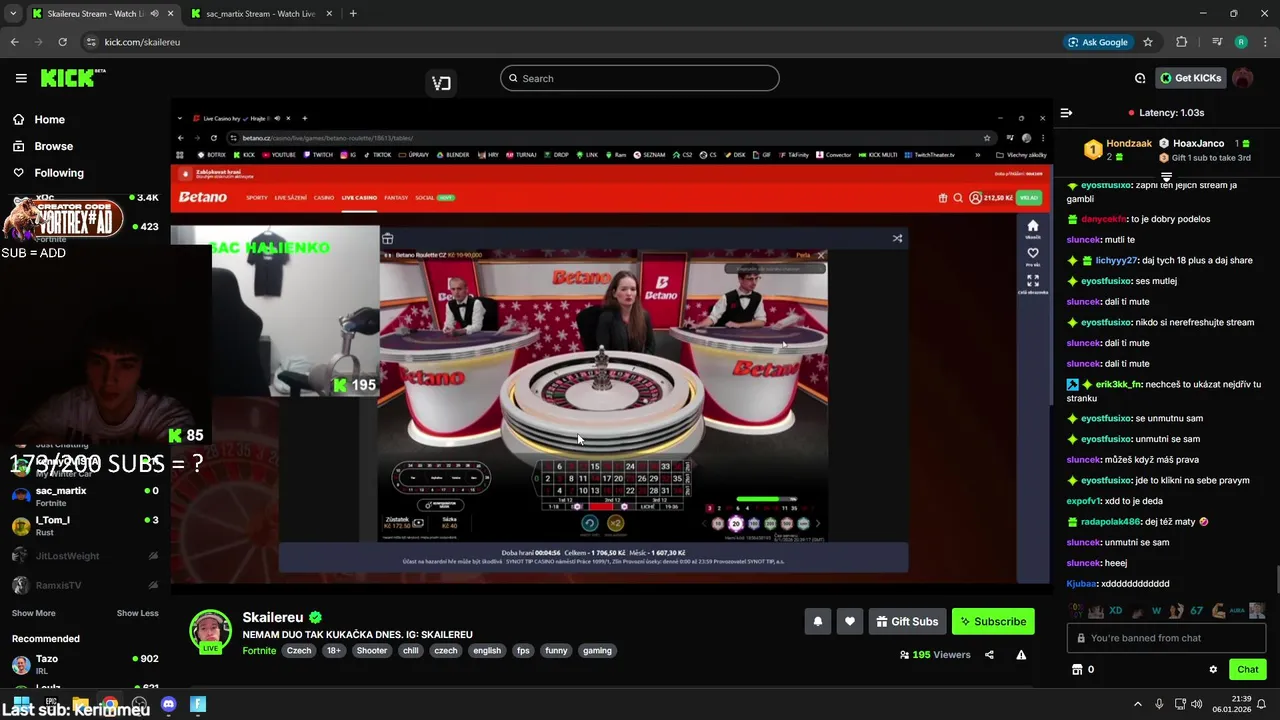1280x720 pixels.
Task: Open Windows notification bell in taskbar
Action: tap(1262, 704)
